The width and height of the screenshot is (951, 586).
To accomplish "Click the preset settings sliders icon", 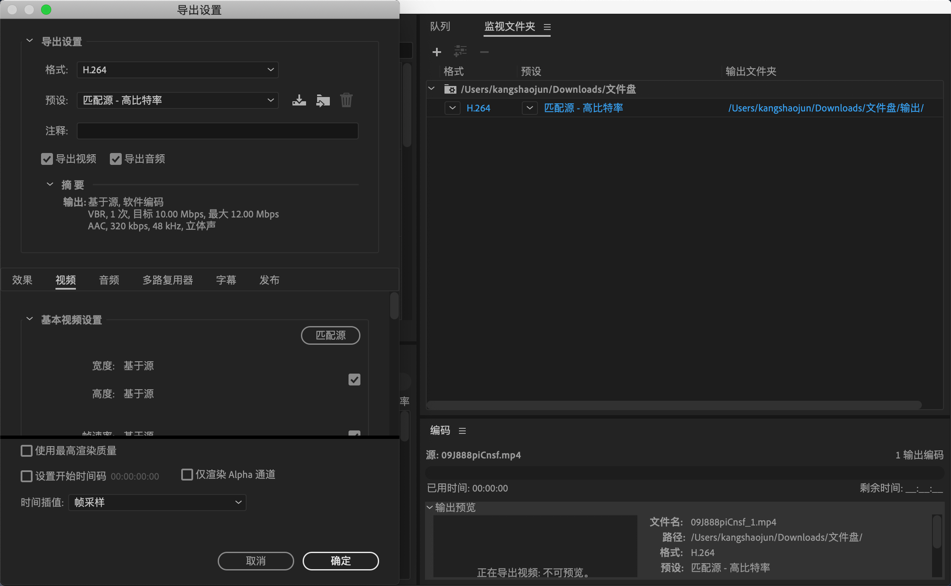I will click(460, 52).
